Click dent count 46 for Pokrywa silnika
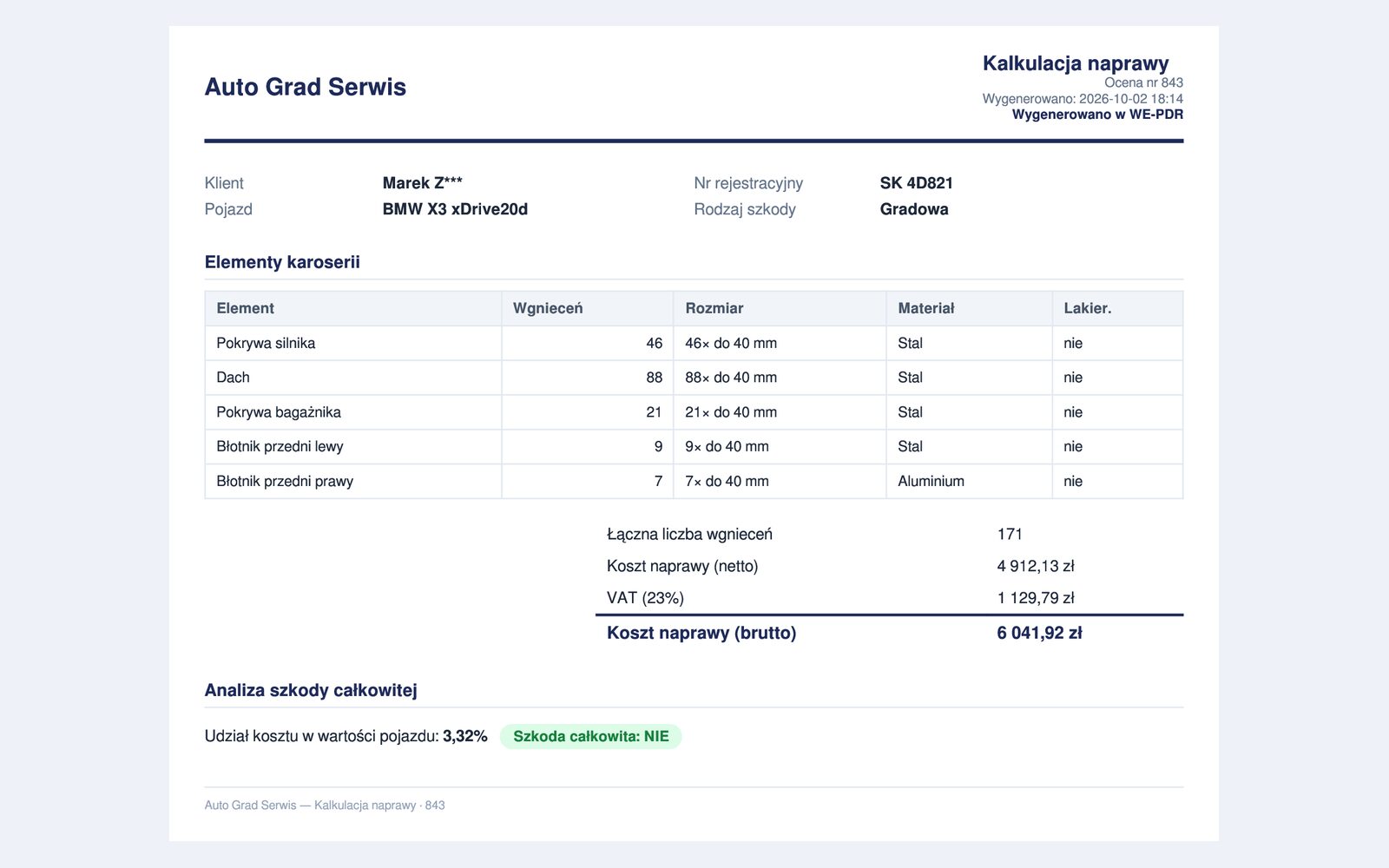 click(x=655, y=343)
